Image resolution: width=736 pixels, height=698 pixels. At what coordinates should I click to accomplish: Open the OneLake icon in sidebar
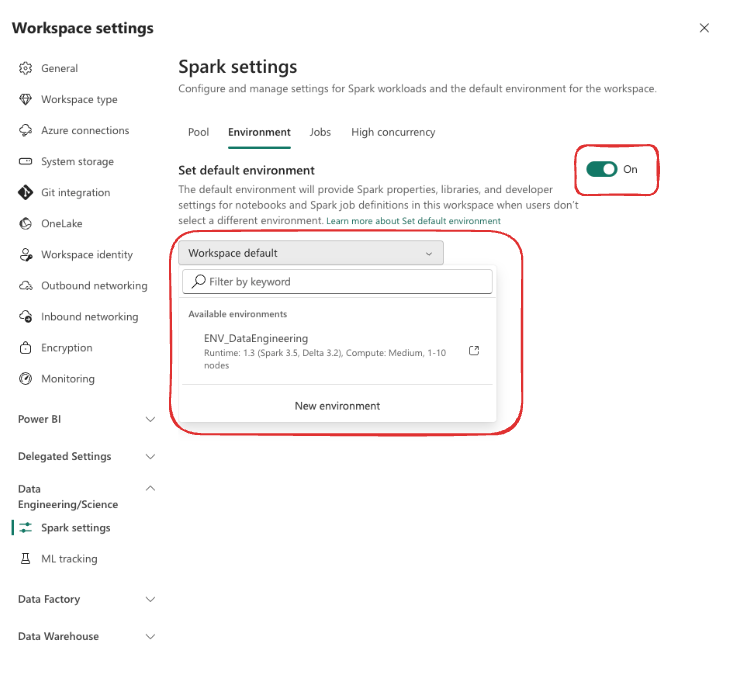click(26, 224)
